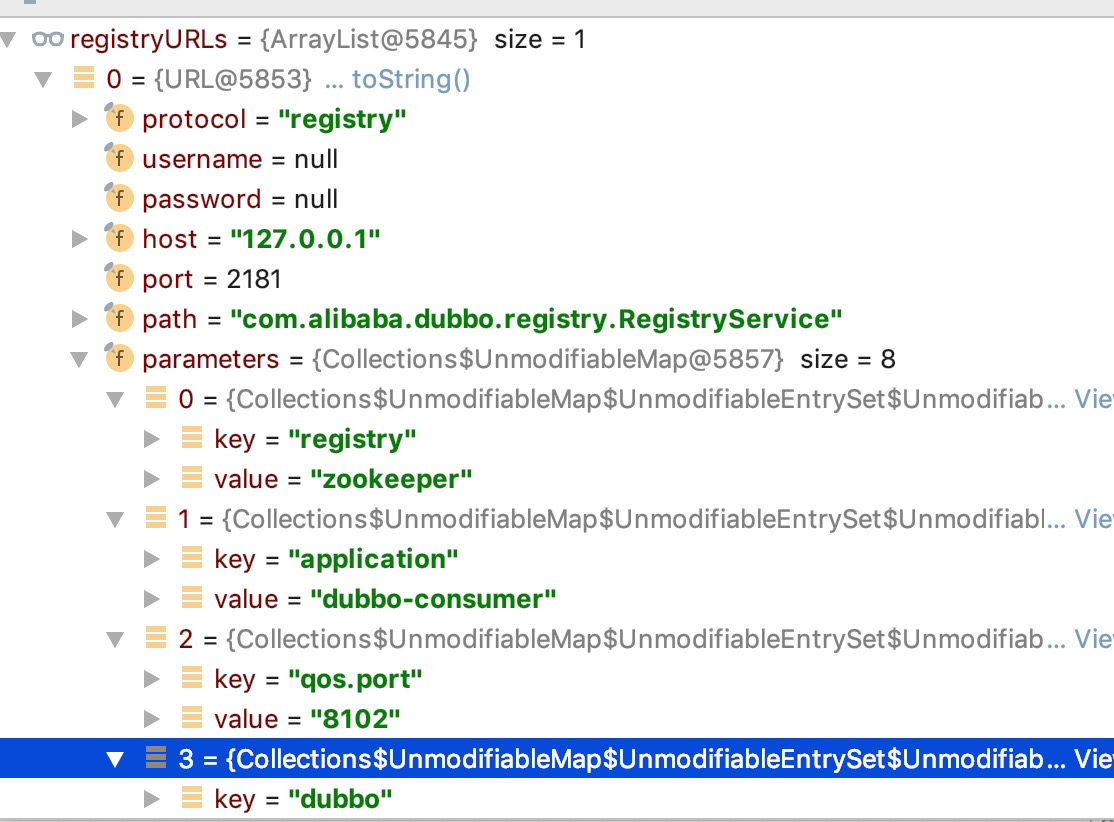Click the toString() link on URL@5853
Image resolution: width=1114 pixels, height=822 pixels.
coord(411,79)
